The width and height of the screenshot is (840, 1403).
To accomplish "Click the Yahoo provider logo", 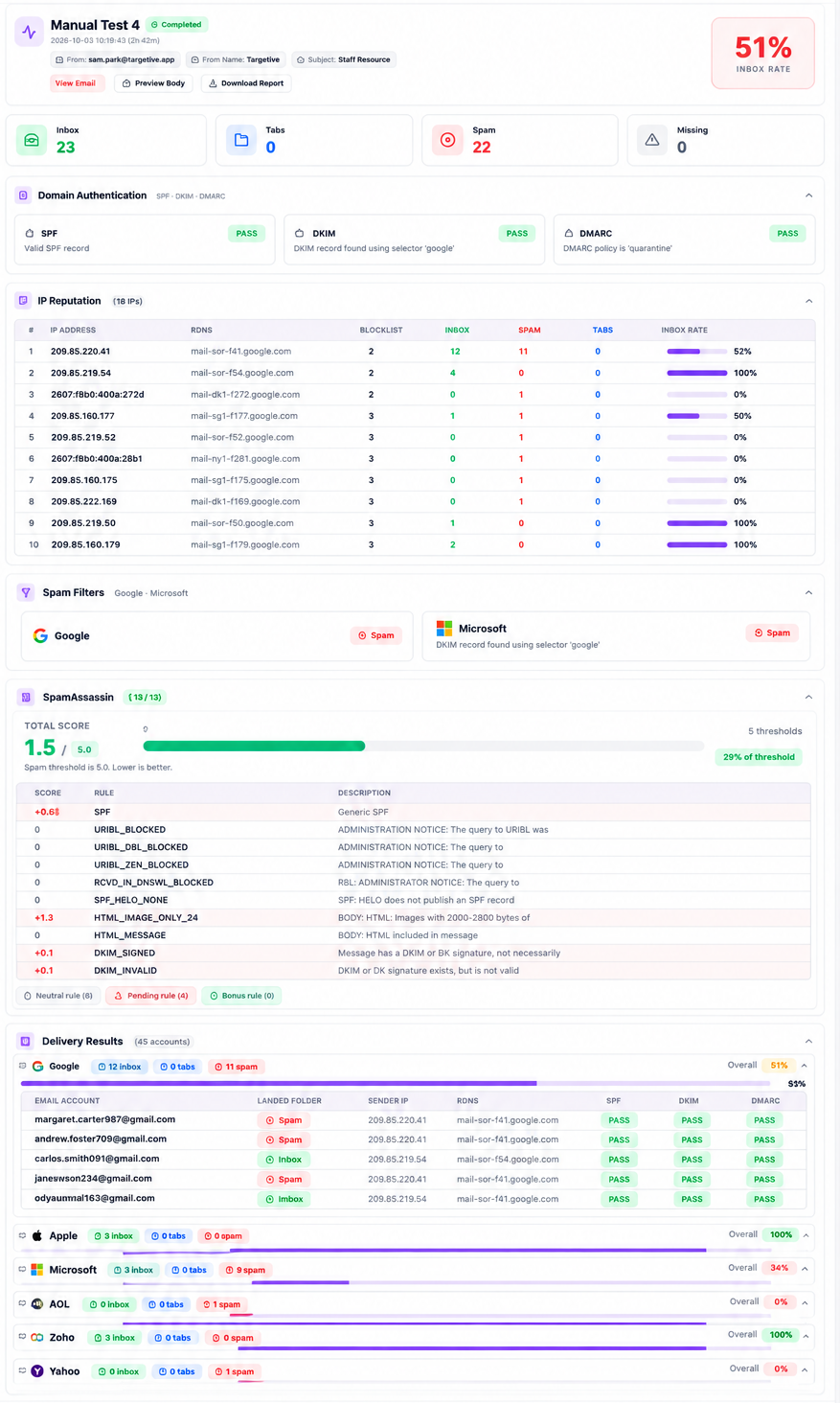I will [37, 1371].
